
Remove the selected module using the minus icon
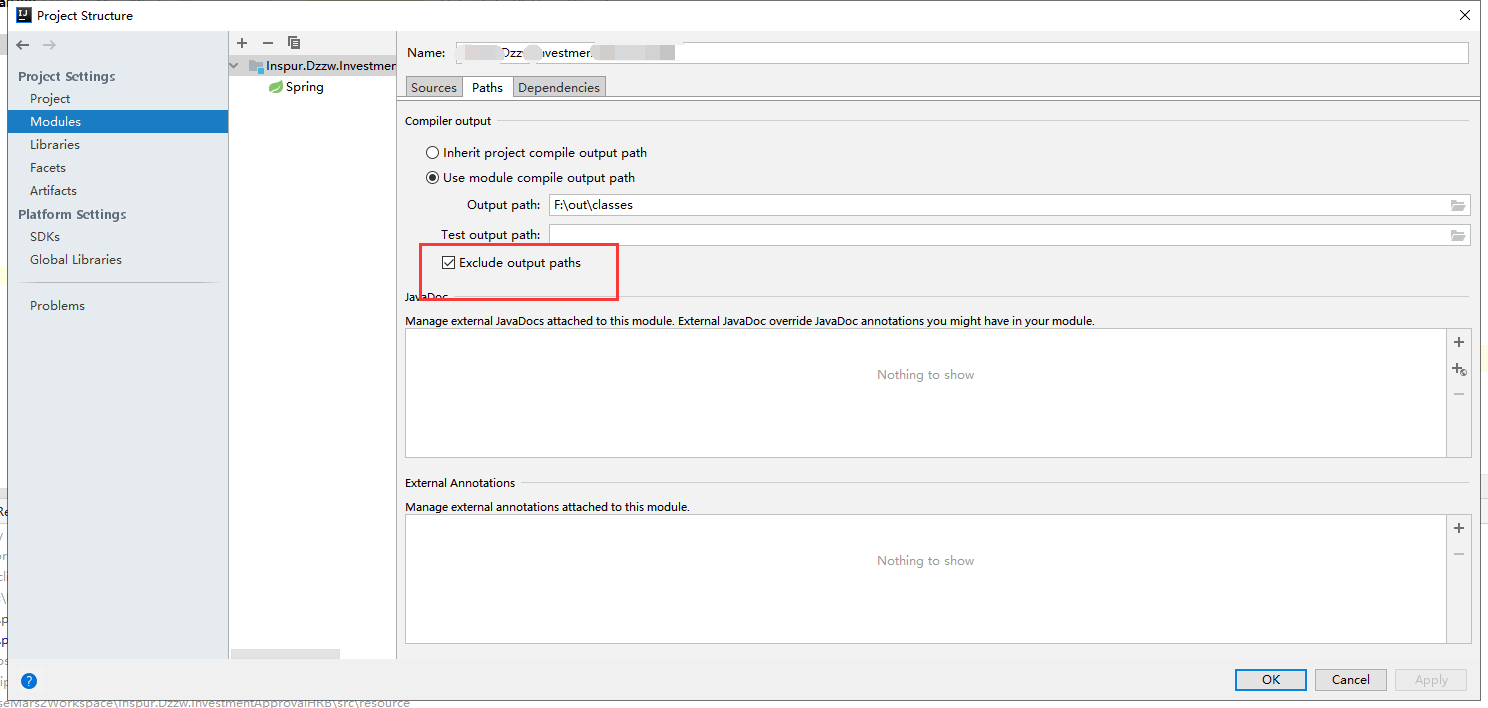tap(267, 43)
